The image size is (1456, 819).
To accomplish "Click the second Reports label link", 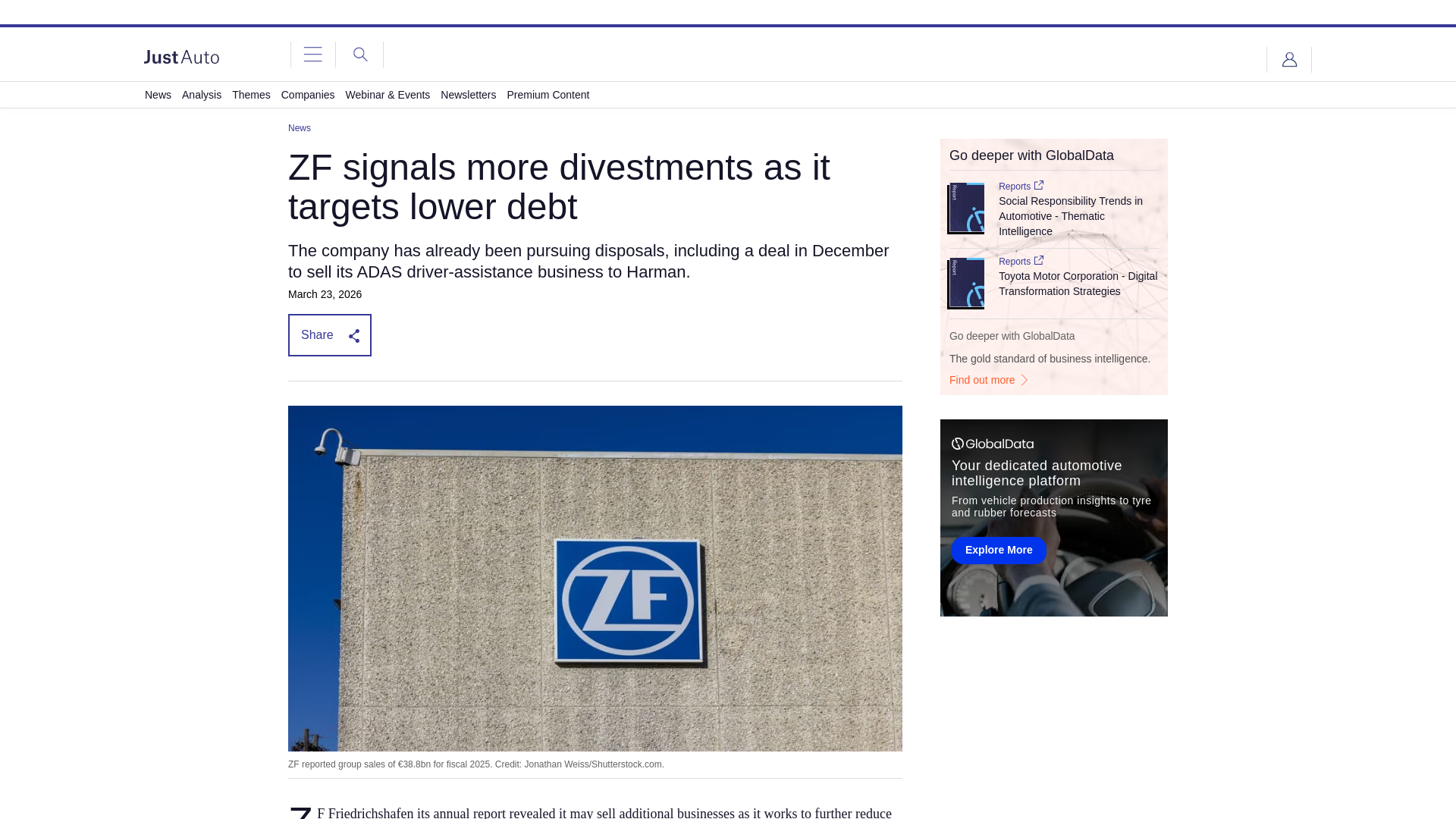I will (x=1015, y=262).
